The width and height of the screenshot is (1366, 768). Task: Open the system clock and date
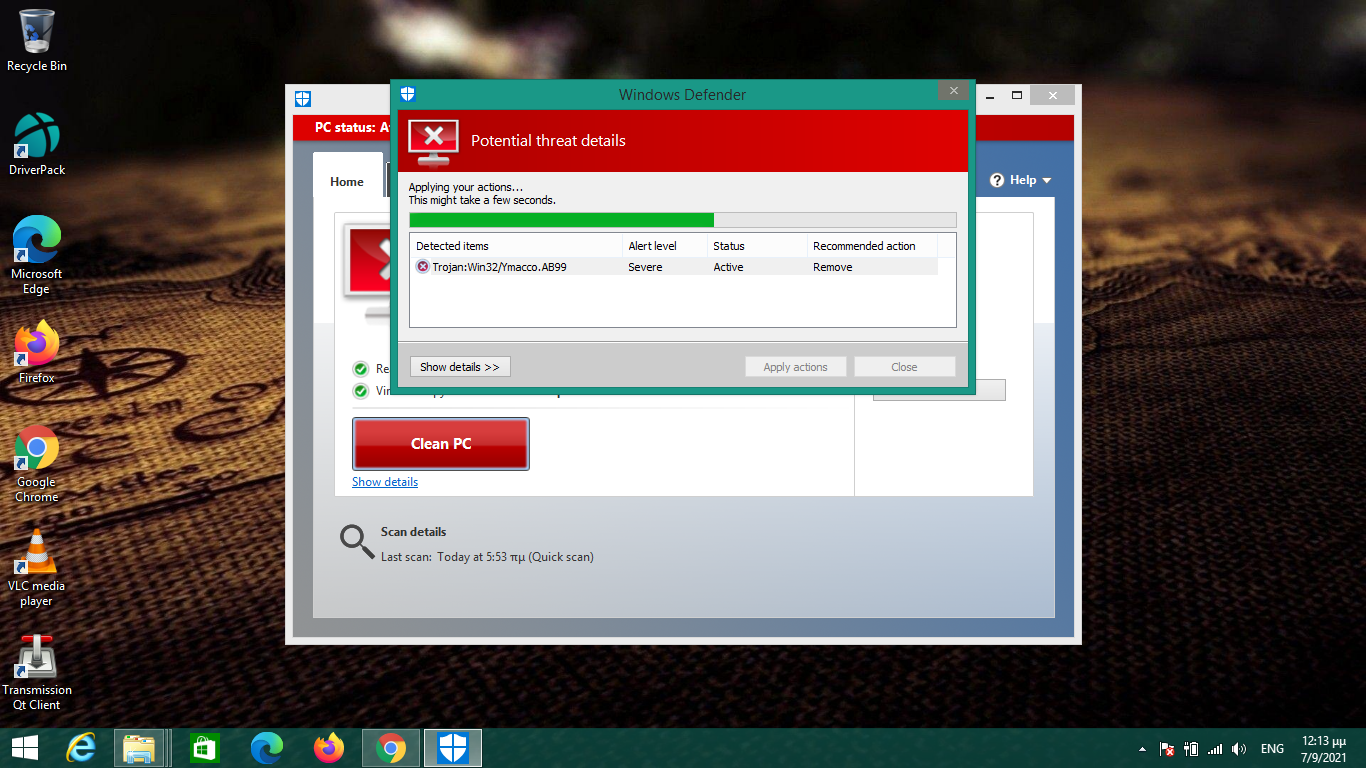[1323, 749]
